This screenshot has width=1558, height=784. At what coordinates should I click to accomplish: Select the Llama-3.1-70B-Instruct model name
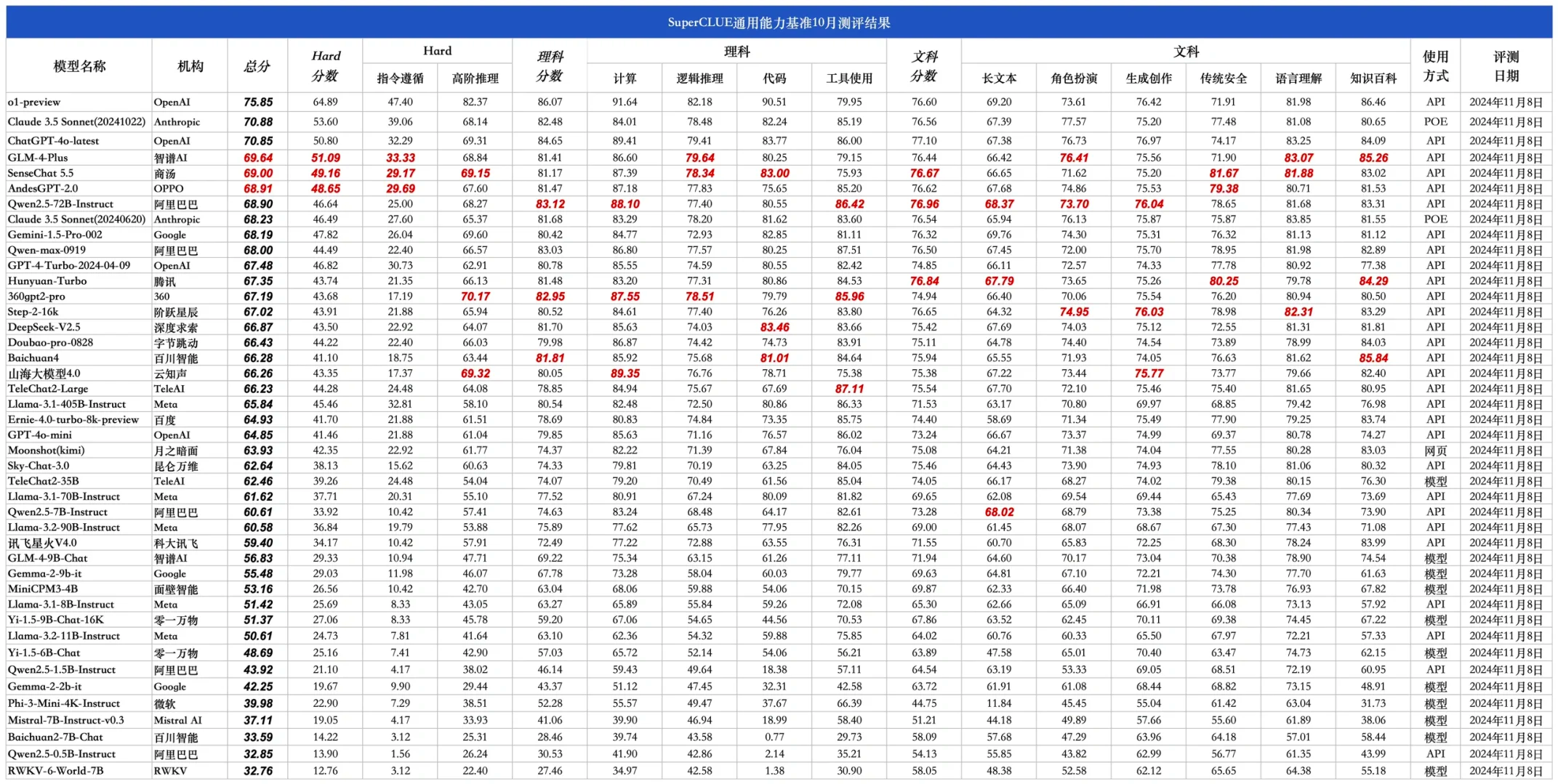[x=64, y=496]
